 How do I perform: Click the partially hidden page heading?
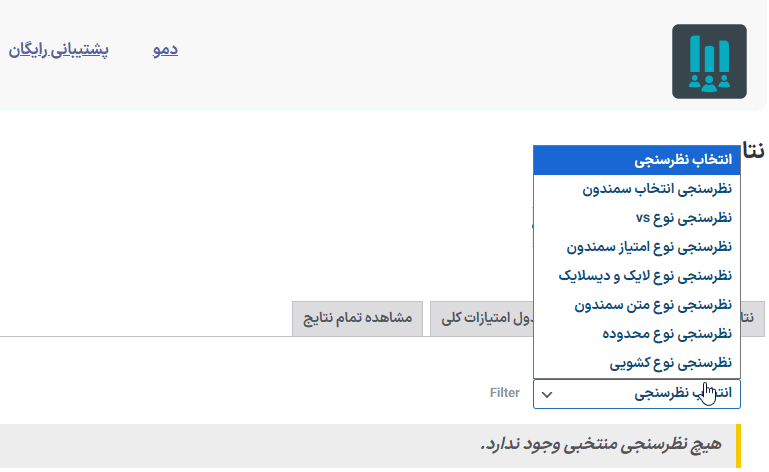(x=753, y=150)
